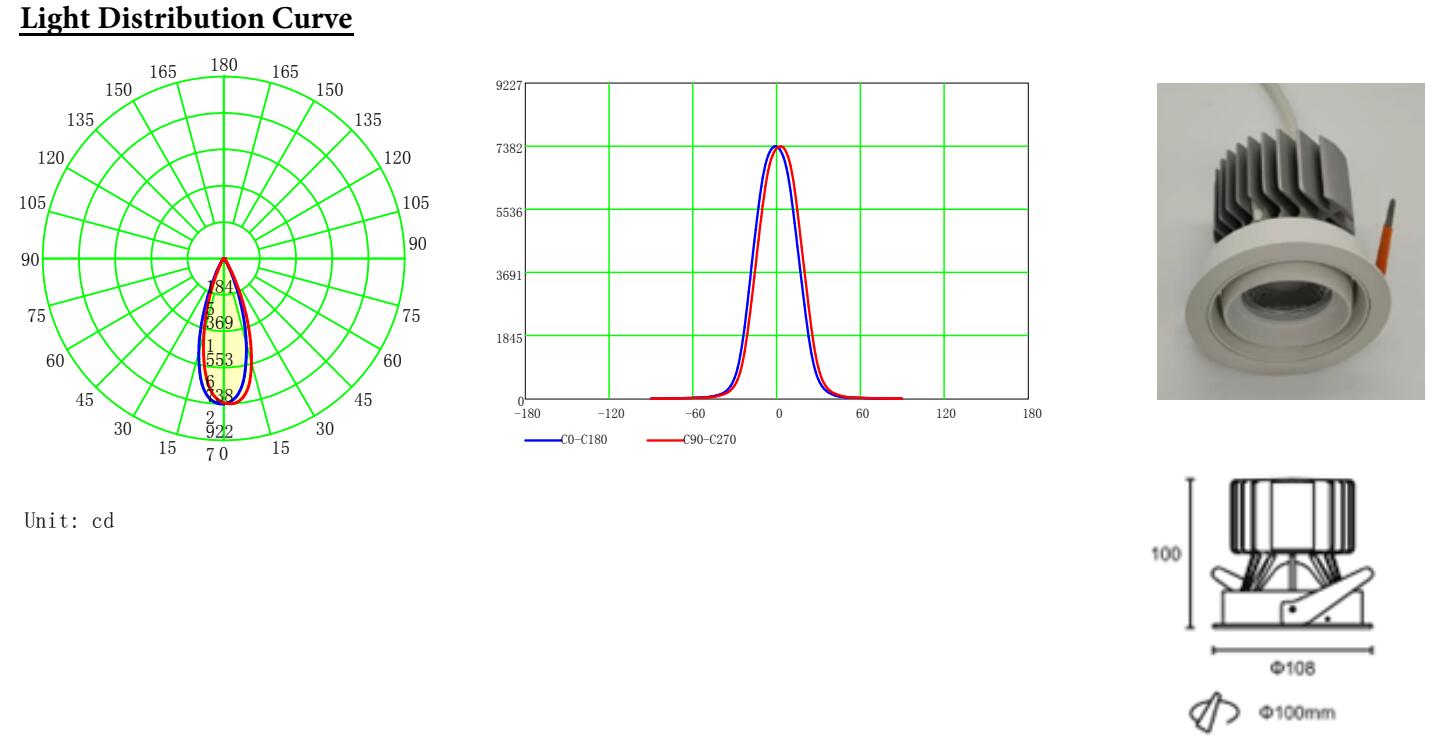The image size is (1430, 748).
Task: Click the 7382 y-axis label
Action: point(508,147)
